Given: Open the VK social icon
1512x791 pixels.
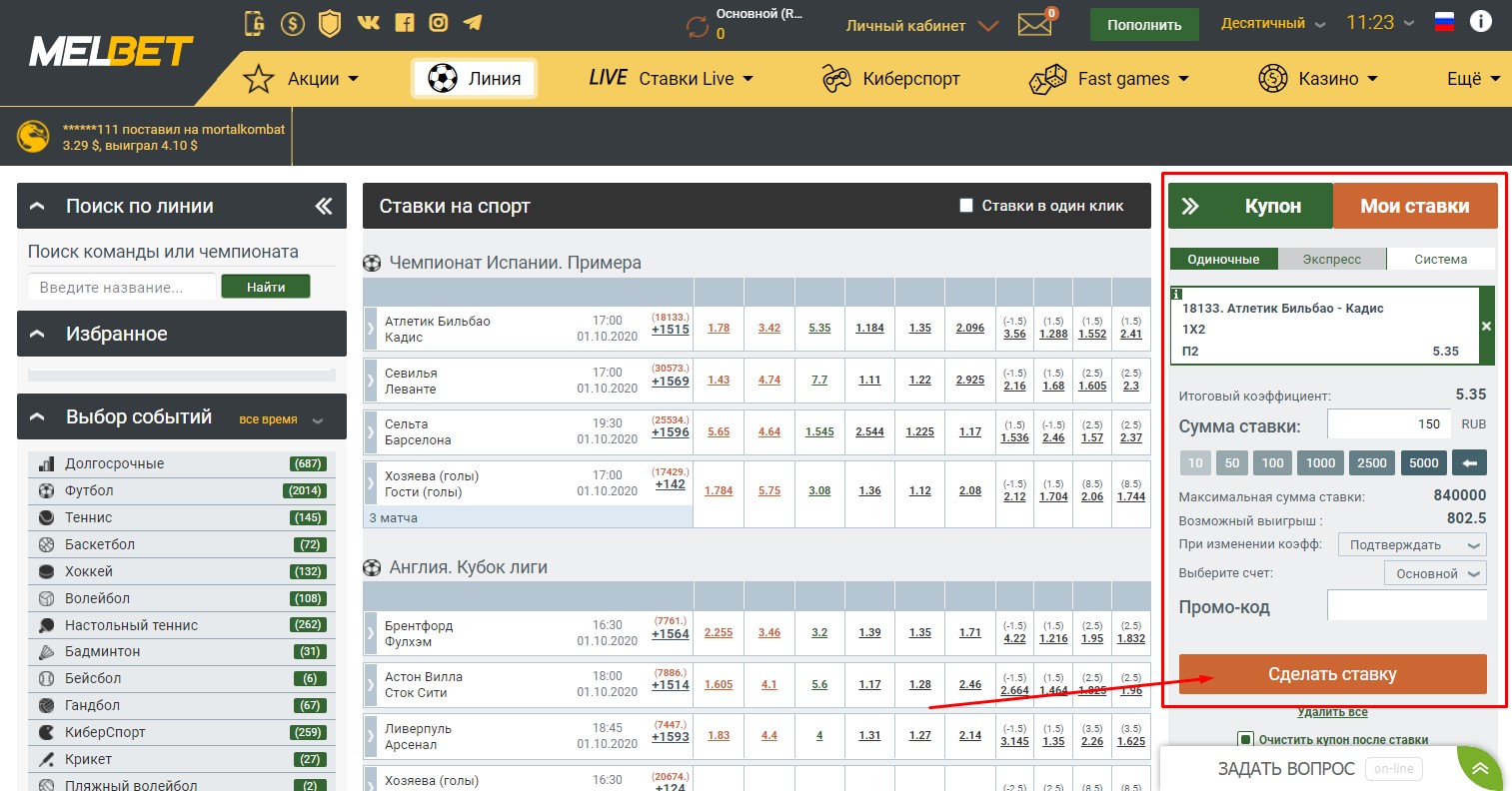Looking at the screenshot, I should click(x=369, y=22).
